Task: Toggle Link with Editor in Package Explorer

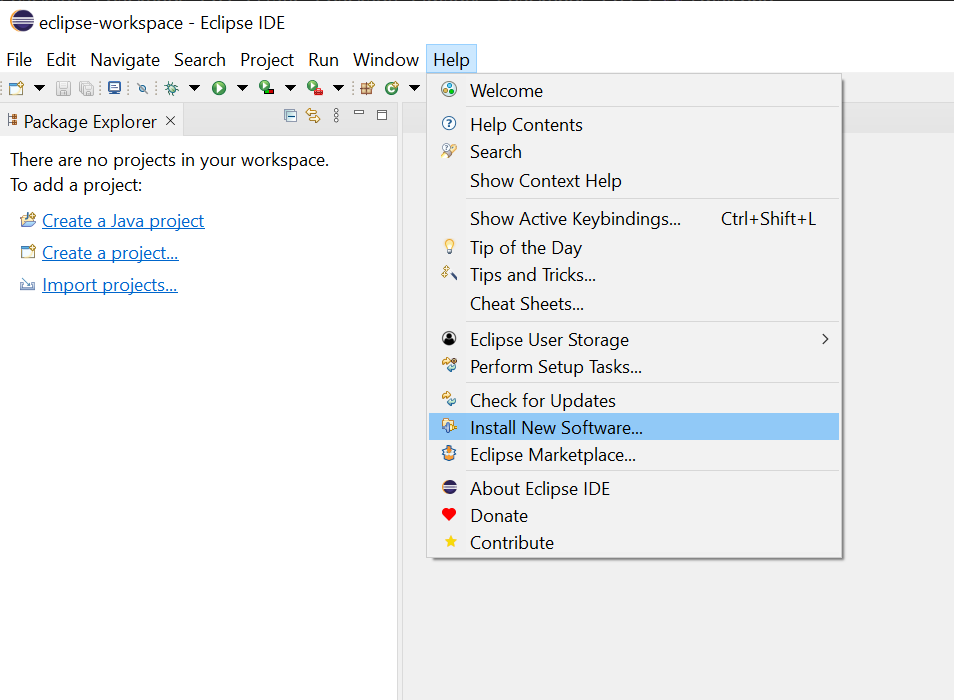Action: tap(313, 115)
